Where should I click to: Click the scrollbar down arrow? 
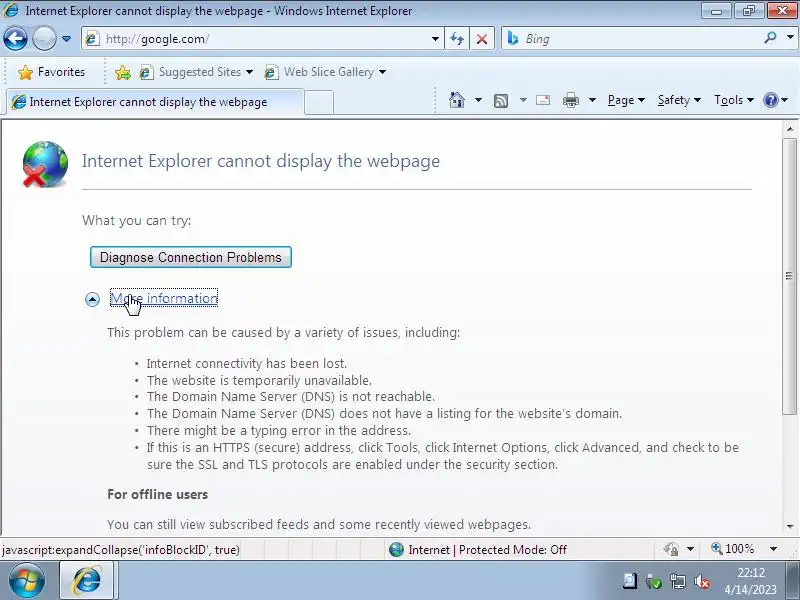pos(790,526)
